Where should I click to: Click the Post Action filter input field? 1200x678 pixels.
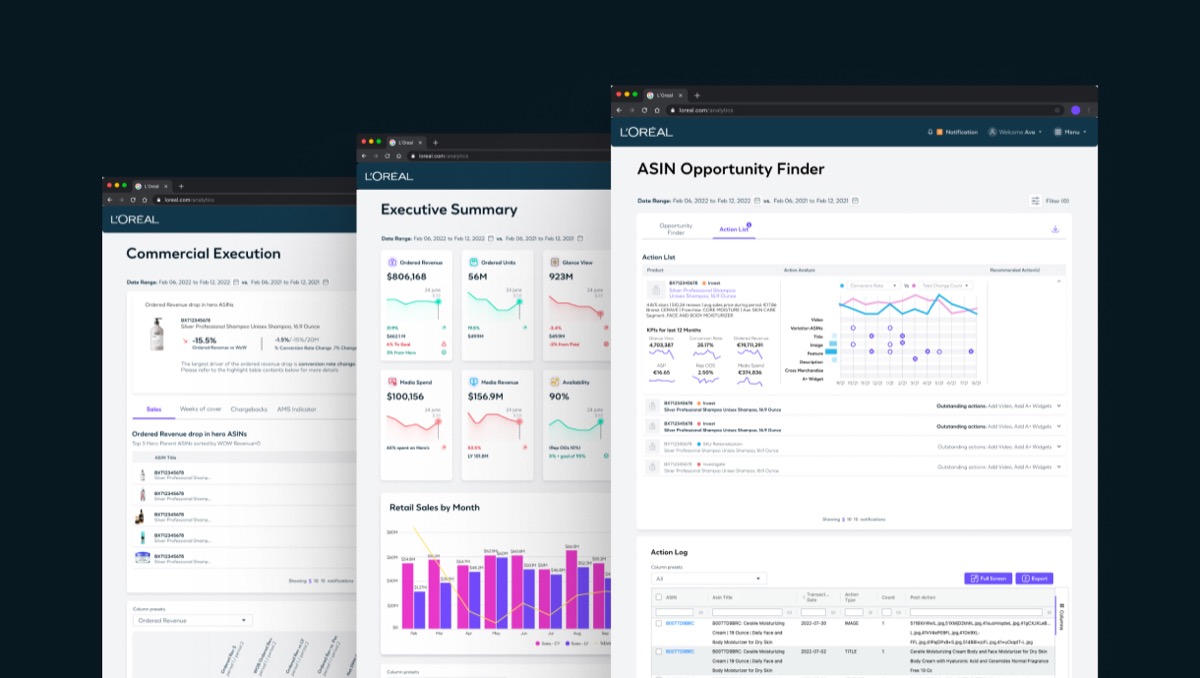976,612
